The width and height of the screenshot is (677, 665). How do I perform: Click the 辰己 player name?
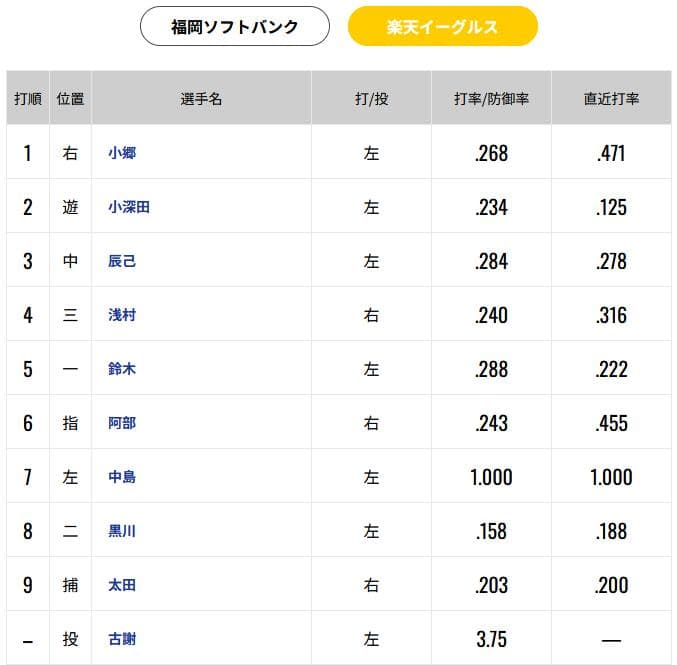(122, 261)
